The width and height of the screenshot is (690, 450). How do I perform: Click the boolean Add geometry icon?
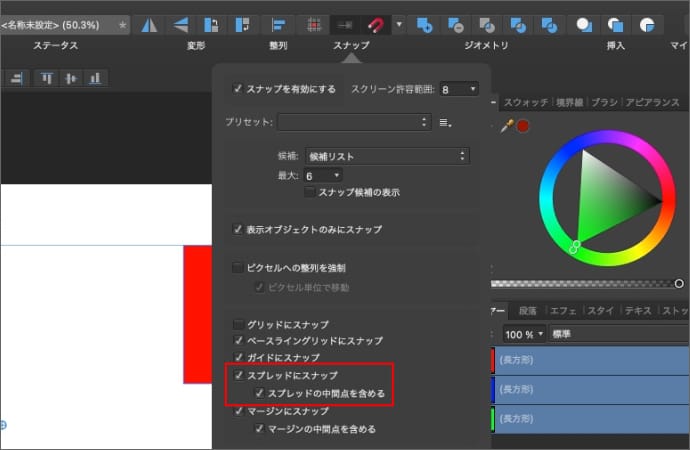point(424,23)
